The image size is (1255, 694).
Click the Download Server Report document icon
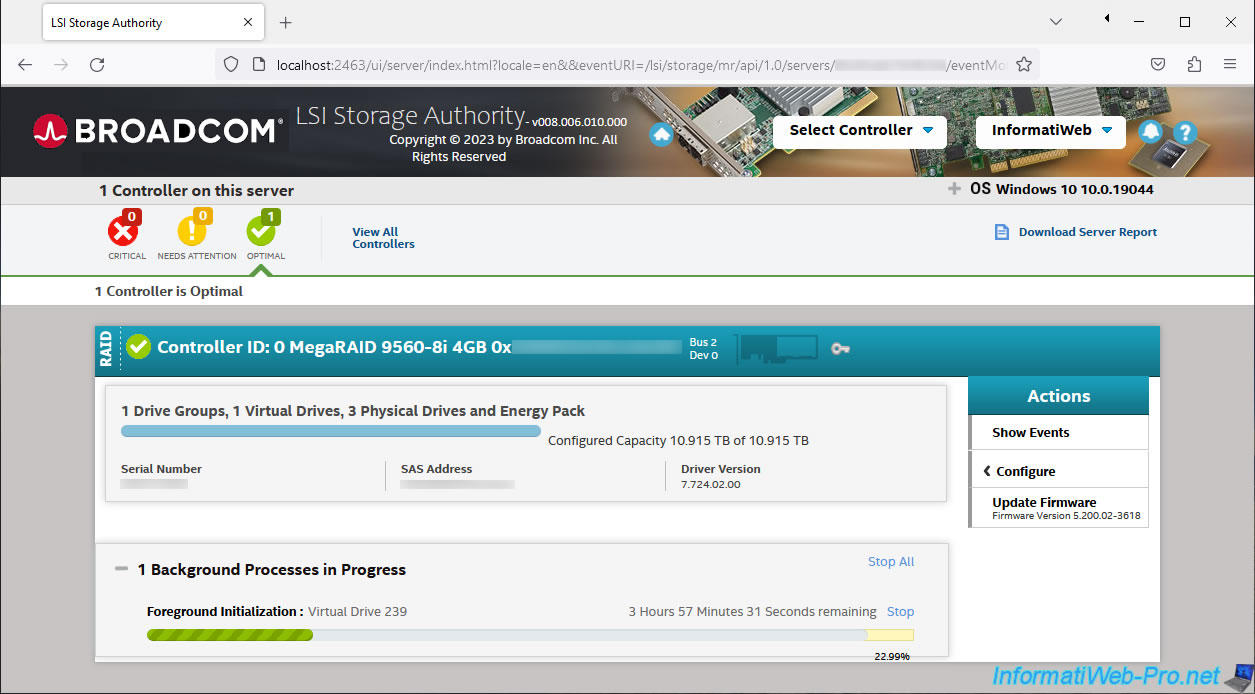(x=1002, y=232)
